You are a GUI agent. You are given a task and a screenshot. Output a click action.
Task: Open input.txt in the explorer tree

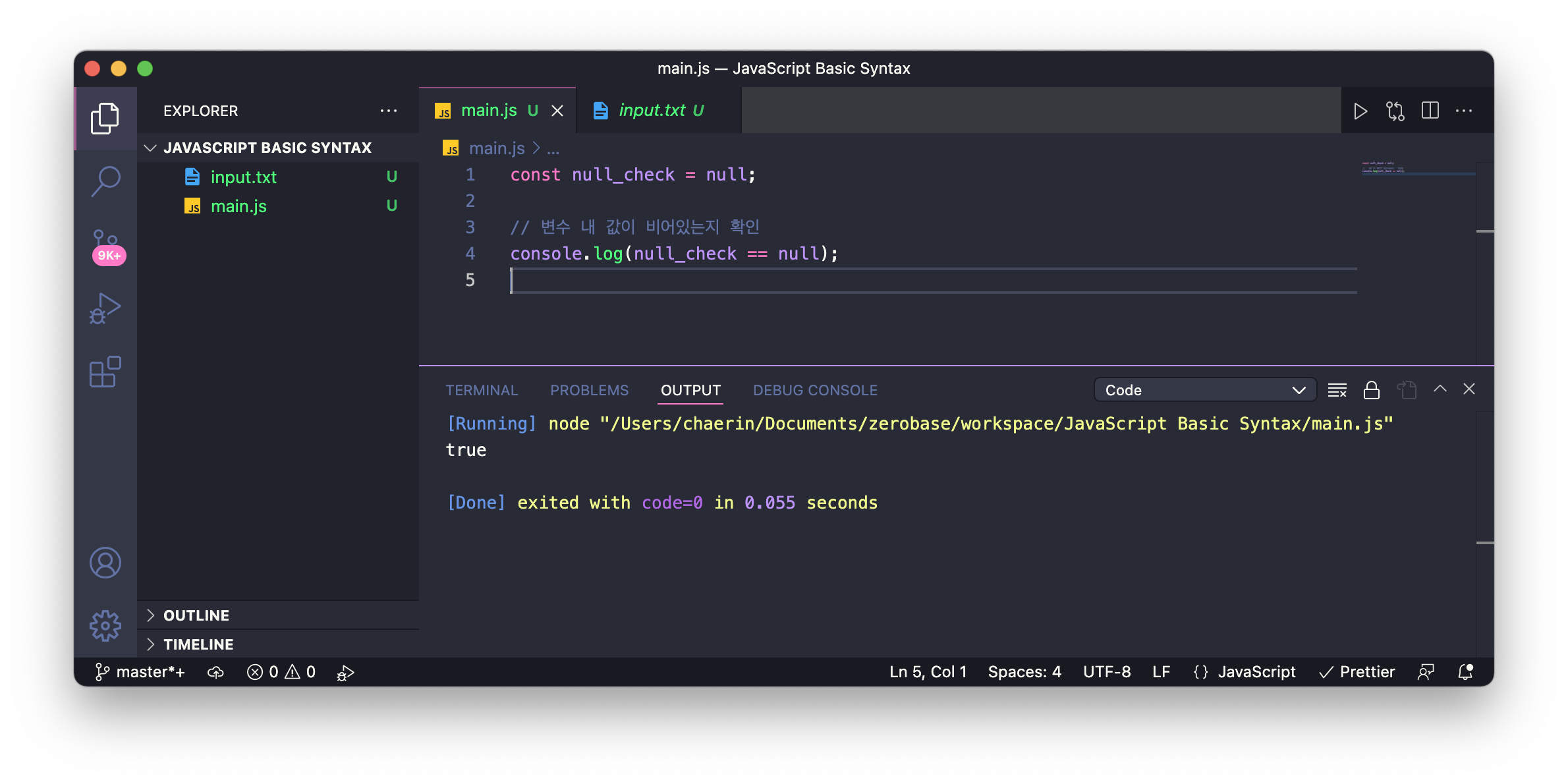click(243, 177)
